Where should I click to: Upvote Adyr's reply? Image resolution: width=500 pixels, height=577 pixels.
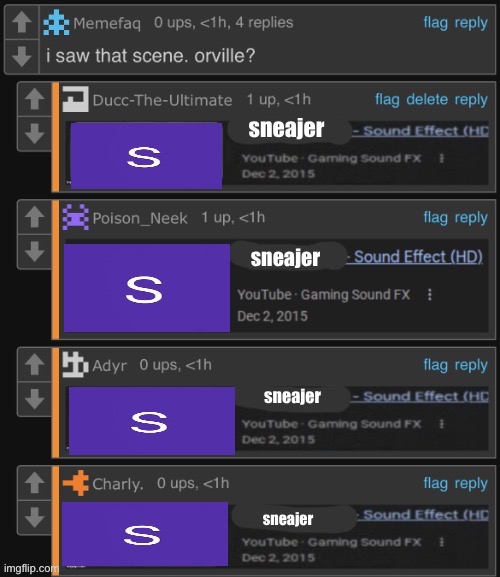click(35, 364)
